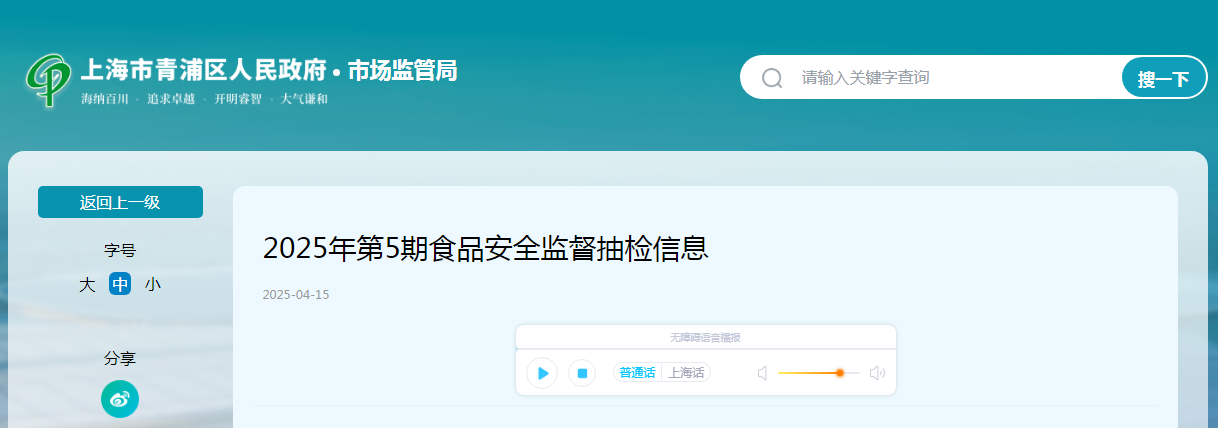Select medium font size 中

click(120, 284)
